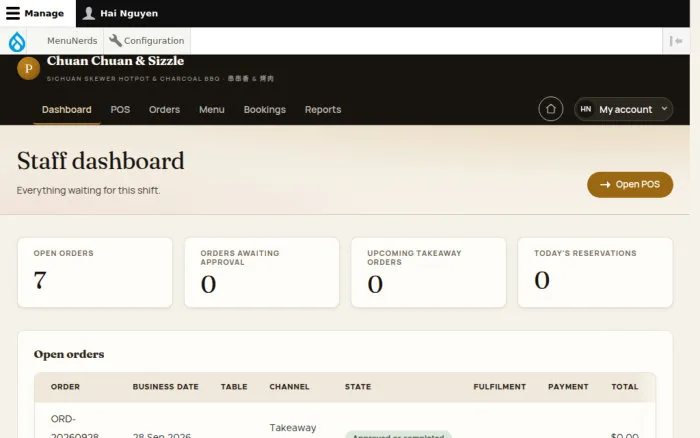Open Configuration wrench item

147,41
